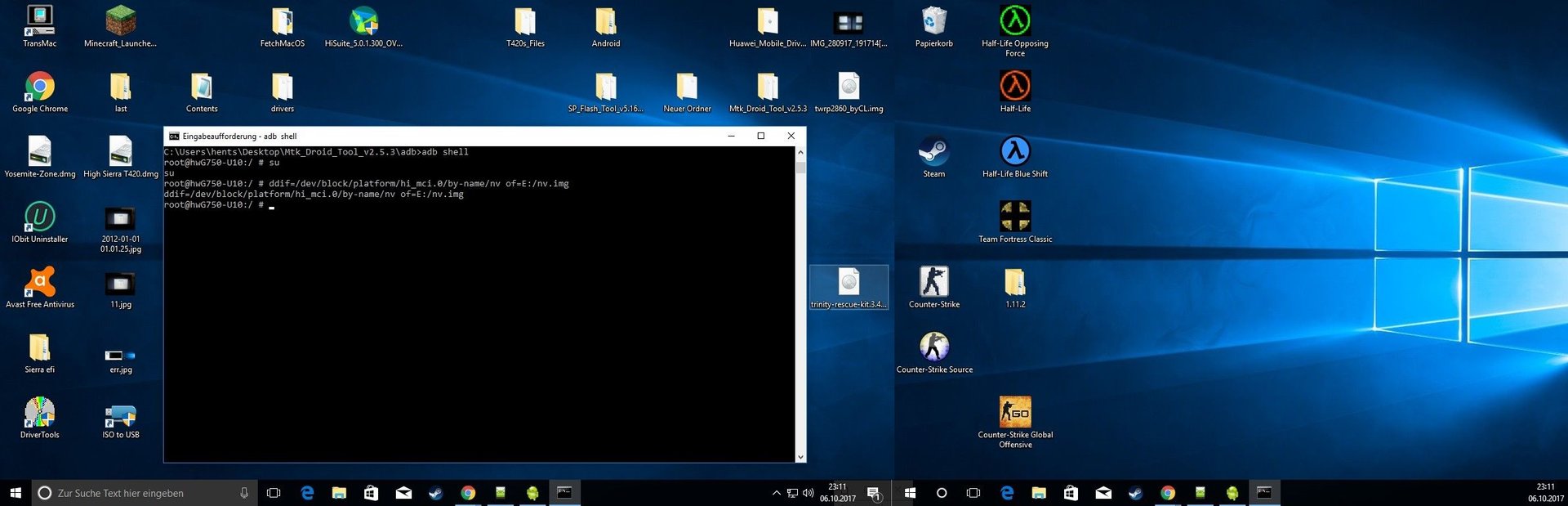Select the twrp2860_byCL.img file
The width and height of the screenshot is (1568, 506).
coord(849,87)
